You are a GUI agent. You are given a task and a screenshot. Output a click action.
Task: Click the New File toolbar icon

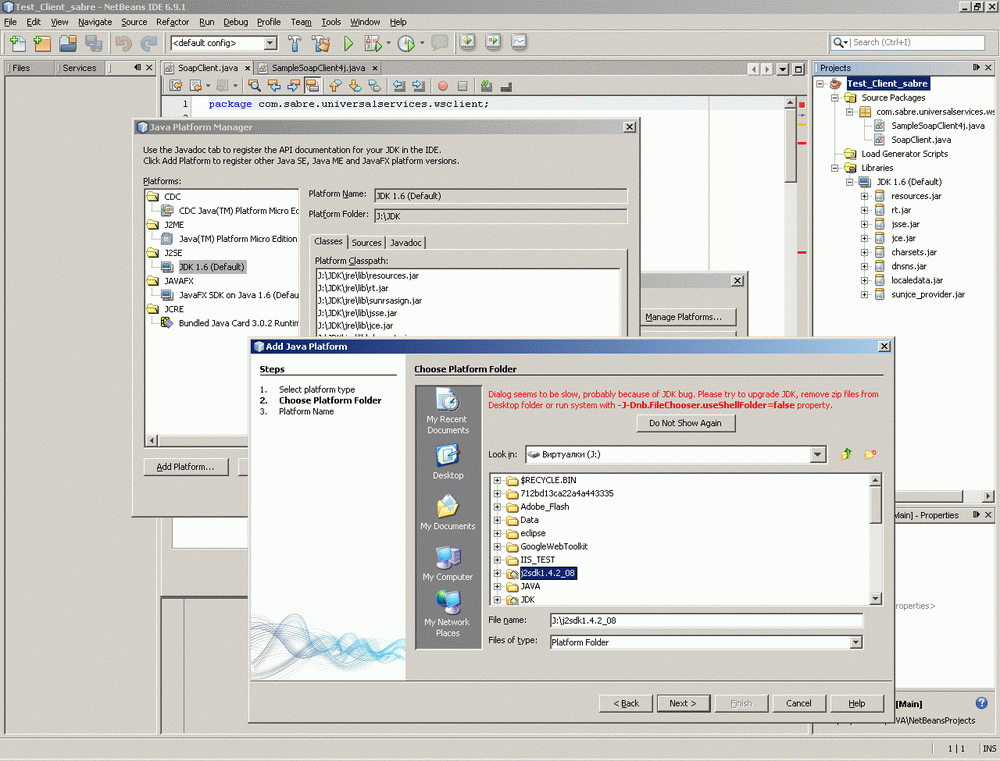point(18,43)
